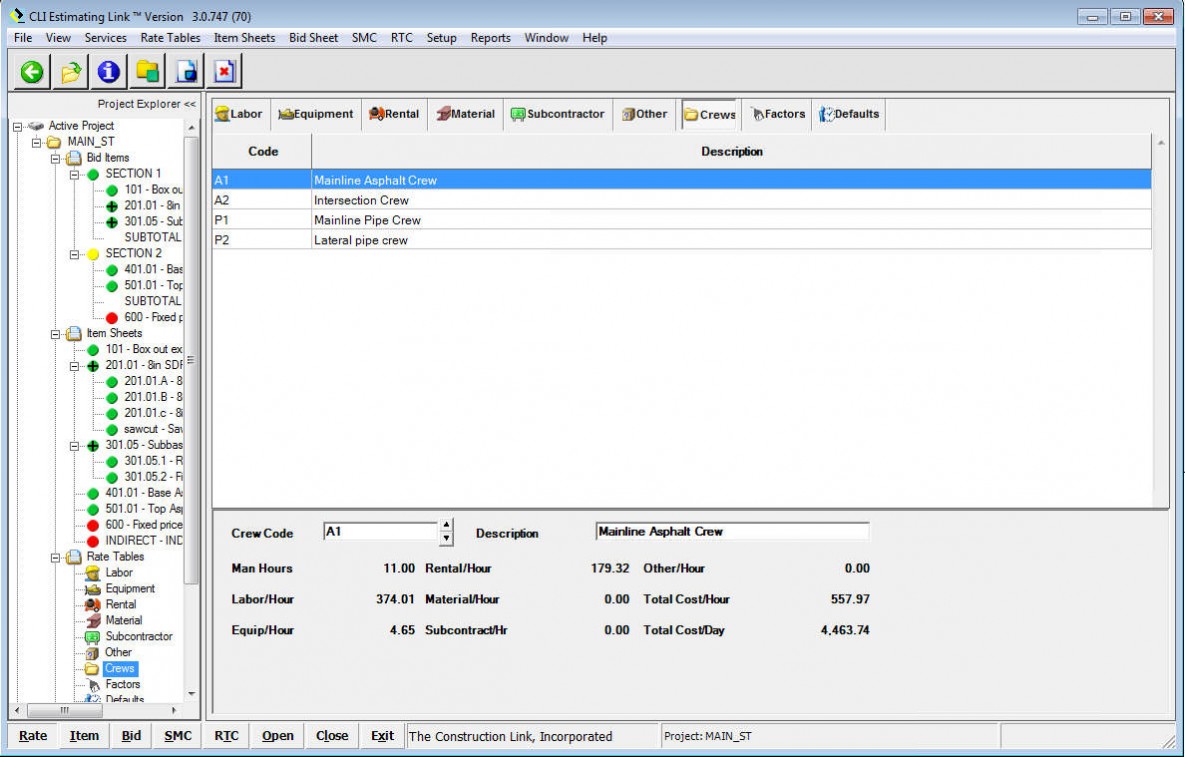Collapse the MAIN_ST tree node
This screenshot has height=757, width=1185.
(36, 142)
